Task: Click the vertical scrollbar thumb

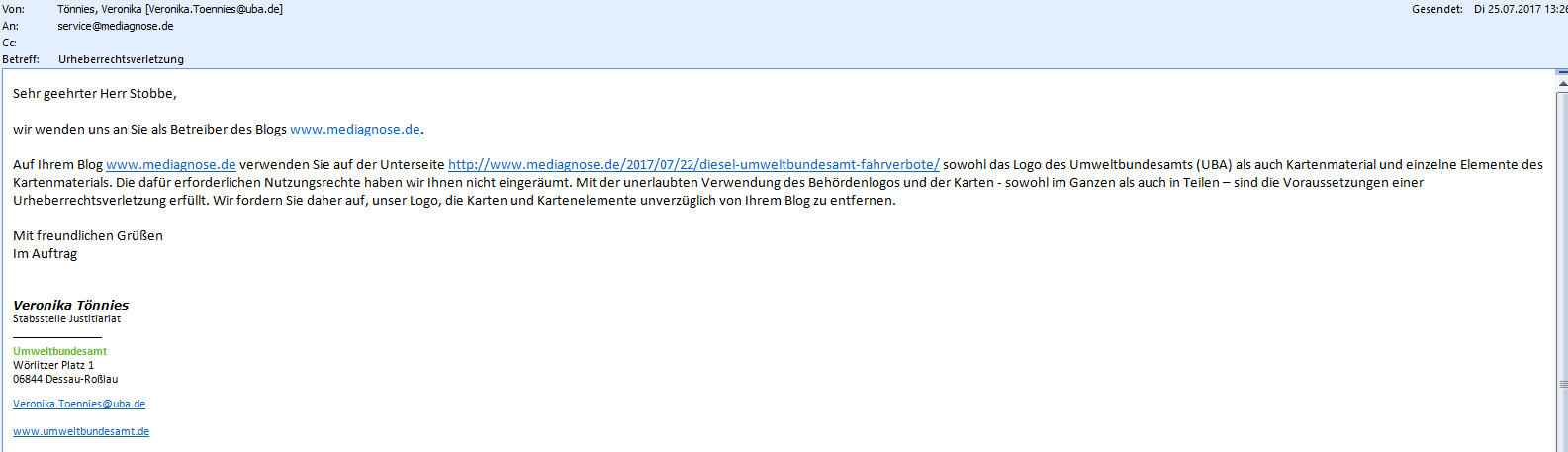Action: pyautogui.click(x=1562, y=385)
